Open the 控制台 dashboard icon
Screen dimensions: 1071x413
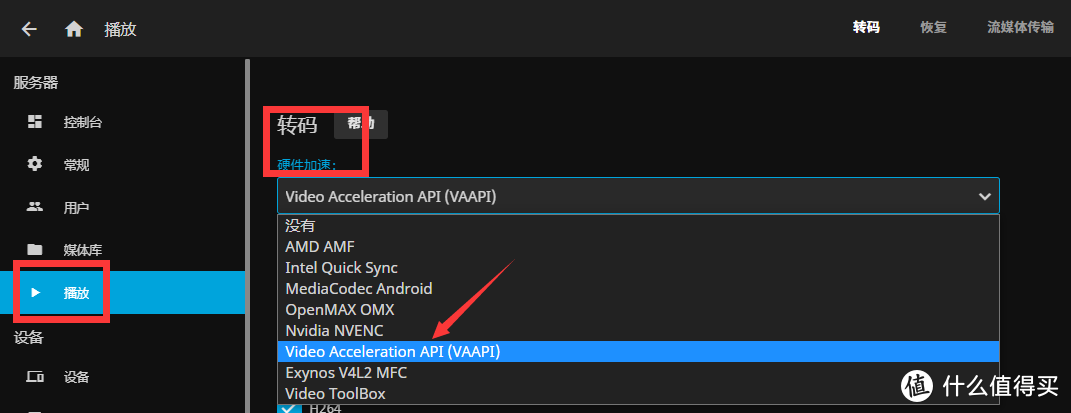[x=35, y=122]
